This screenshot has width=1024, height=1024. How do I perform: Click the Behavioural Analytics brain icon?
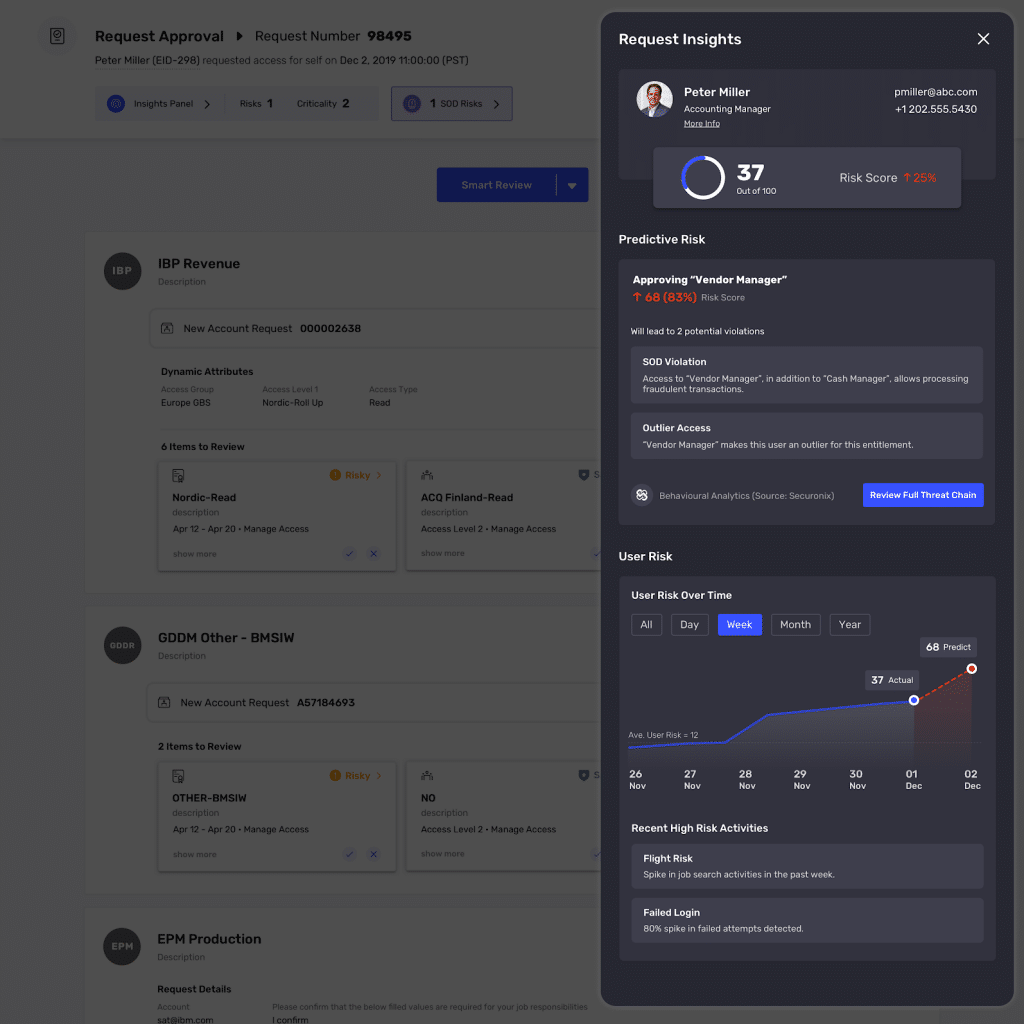642,496
